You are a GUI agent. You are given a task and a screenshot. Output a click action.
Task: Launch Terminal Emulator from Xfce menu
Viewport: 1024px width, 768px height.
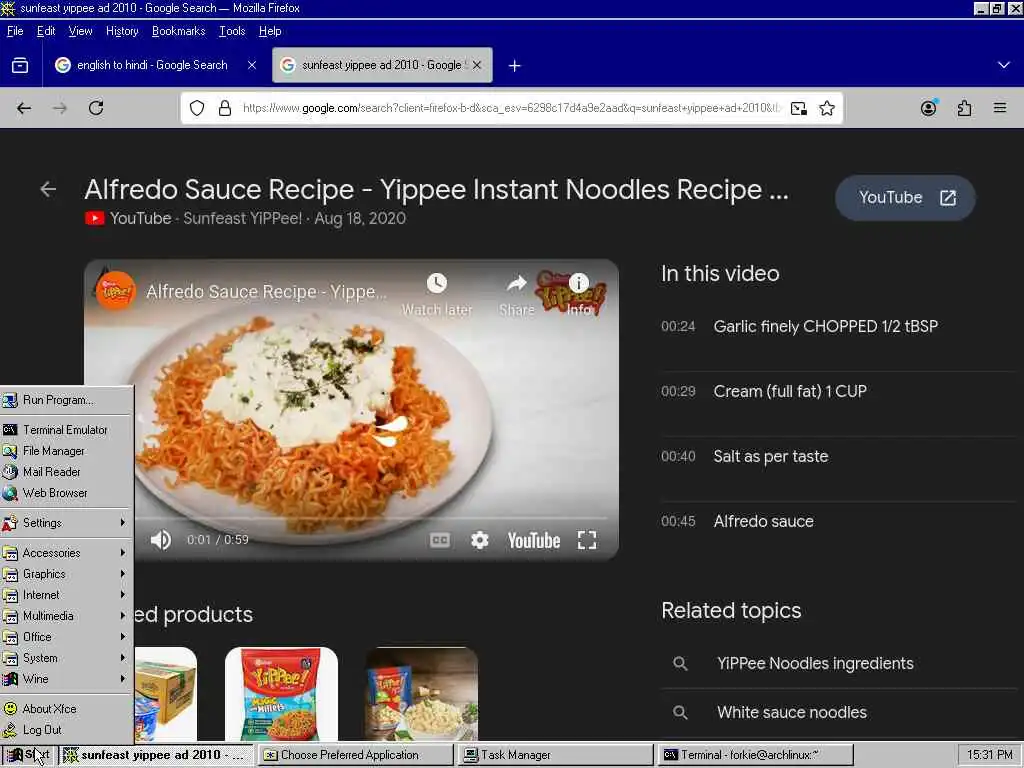click(x=67, y=430)
